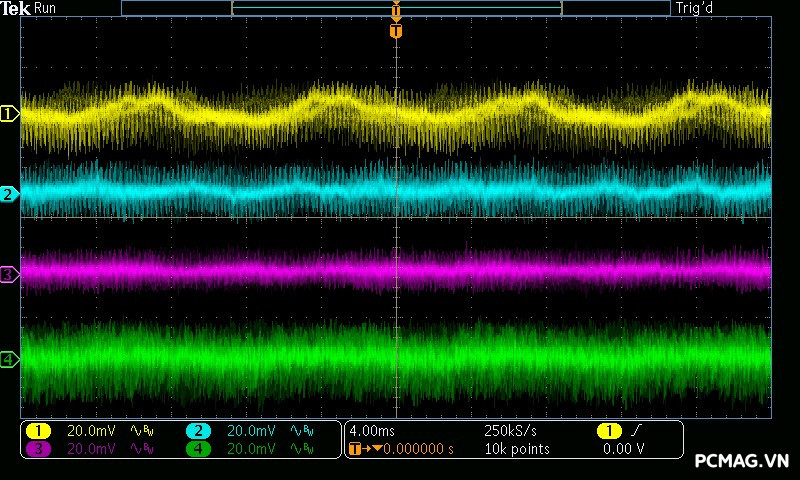Click the Run acquisition status label
This screenshot has height=480, width=800.
pyautogui.click(x=45, y=8)
